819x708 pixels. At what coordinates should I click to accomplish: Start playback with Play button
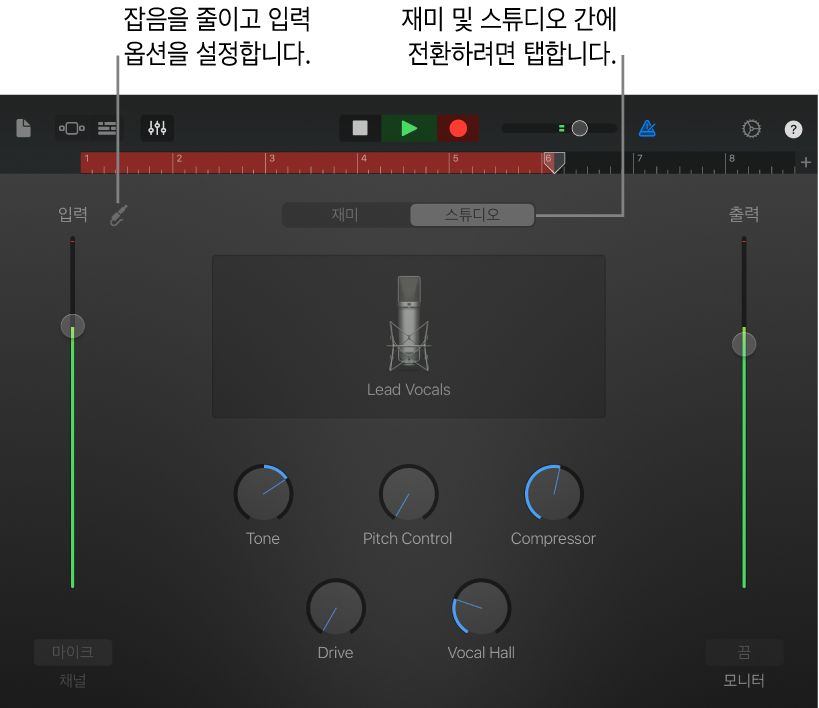409,128
